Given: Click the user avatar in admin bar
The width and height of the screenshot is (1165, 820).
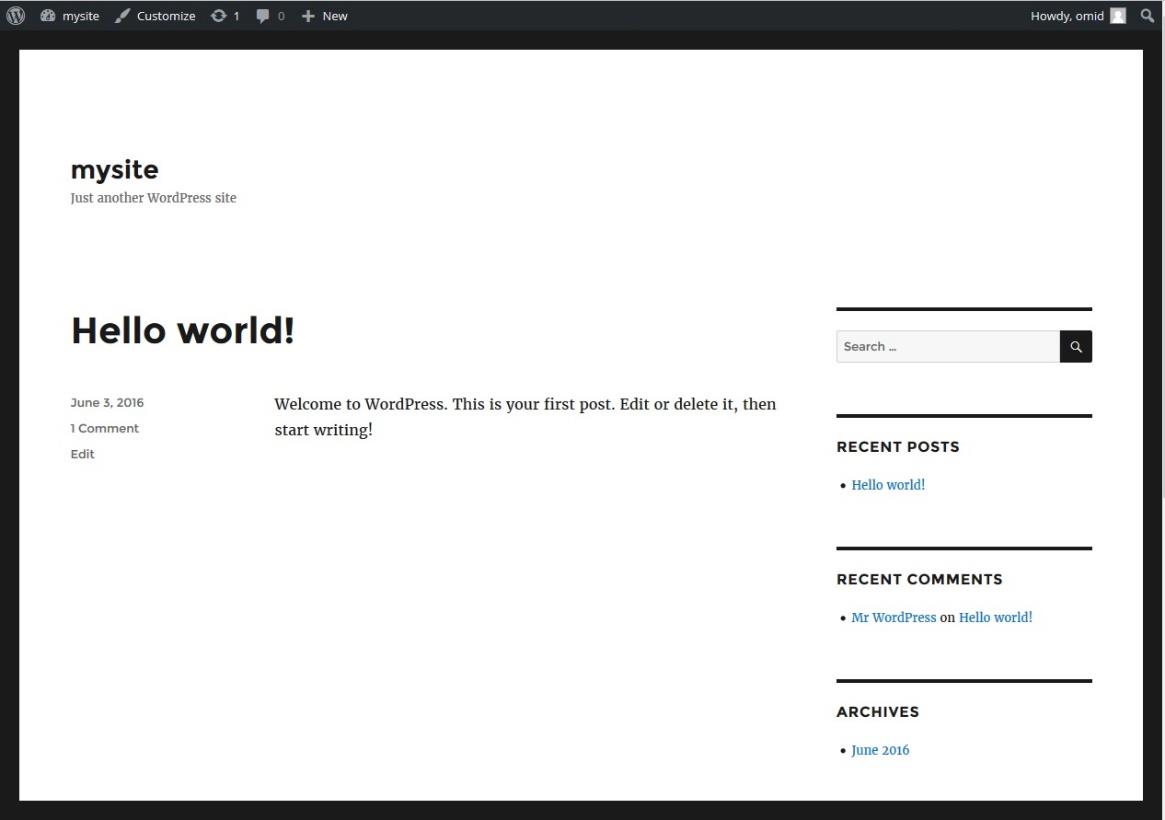Looking at the screenshot, I should coord(1118,16).
